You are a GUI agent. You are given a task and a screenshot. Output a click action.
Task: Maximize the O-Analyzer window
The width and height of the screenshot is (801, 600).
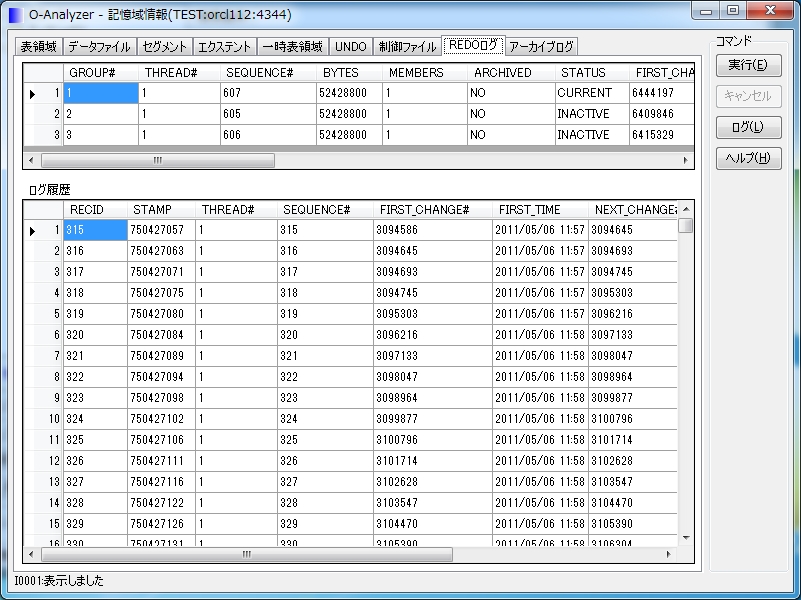click(733, 10)
